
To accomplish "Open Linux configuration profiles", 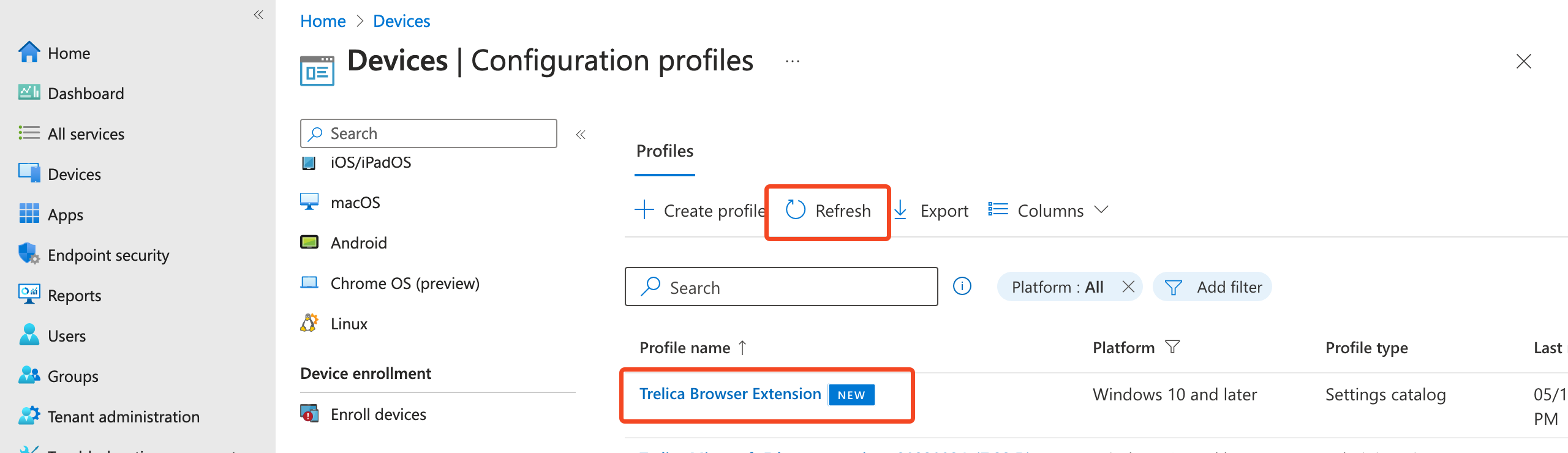I will [x=349, y=323].
